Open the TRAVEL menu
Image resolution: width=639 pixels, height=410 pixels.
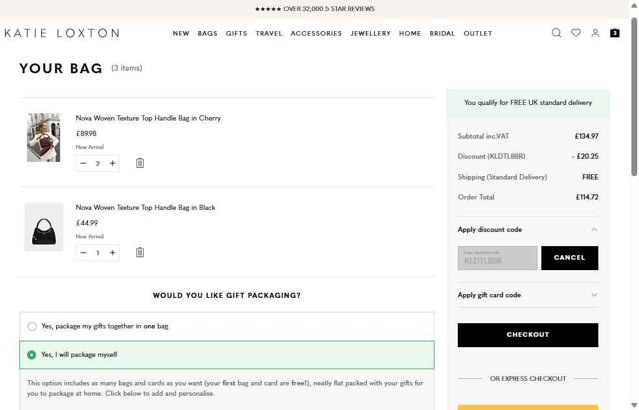pyautogui.click(x=269, y=33)
